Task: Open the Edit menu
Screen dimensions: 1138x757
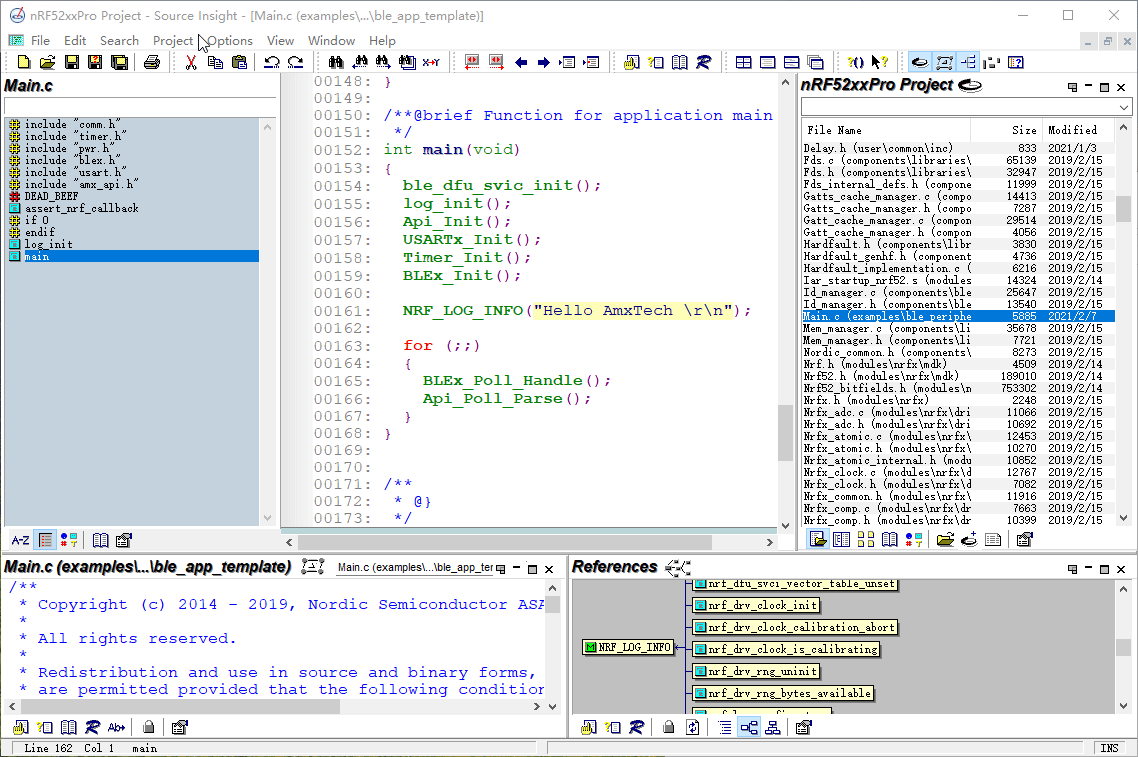Action: click(x=75, y=41)
